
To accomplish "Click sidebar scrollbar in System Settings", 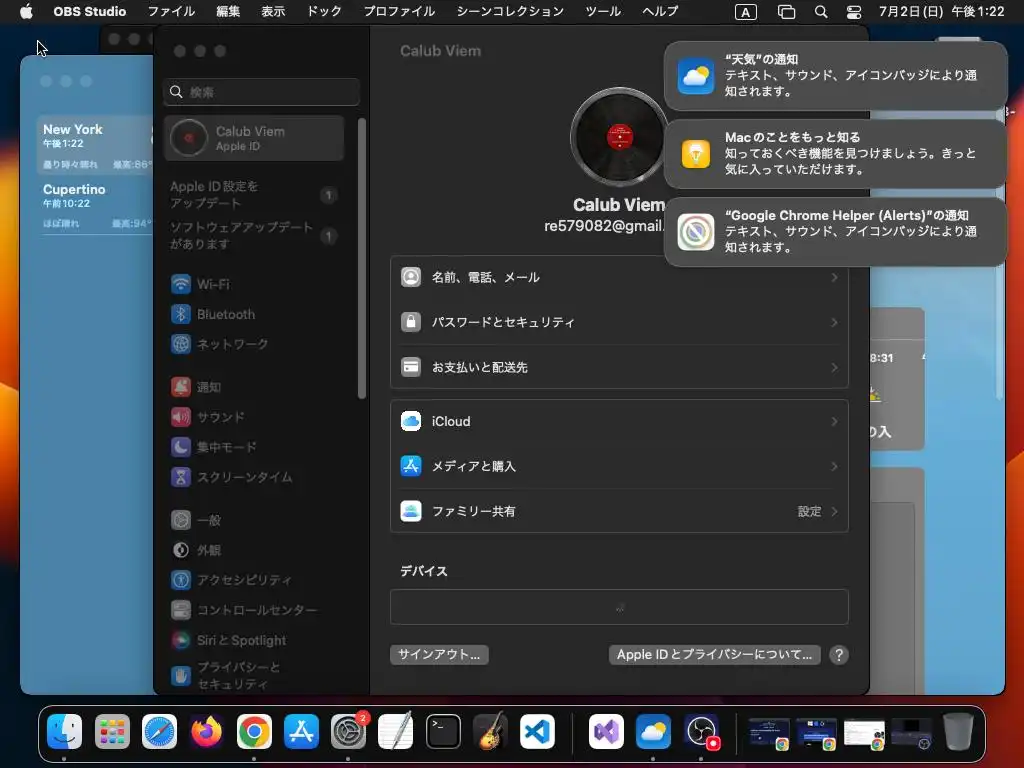I will tap(362, 258).
